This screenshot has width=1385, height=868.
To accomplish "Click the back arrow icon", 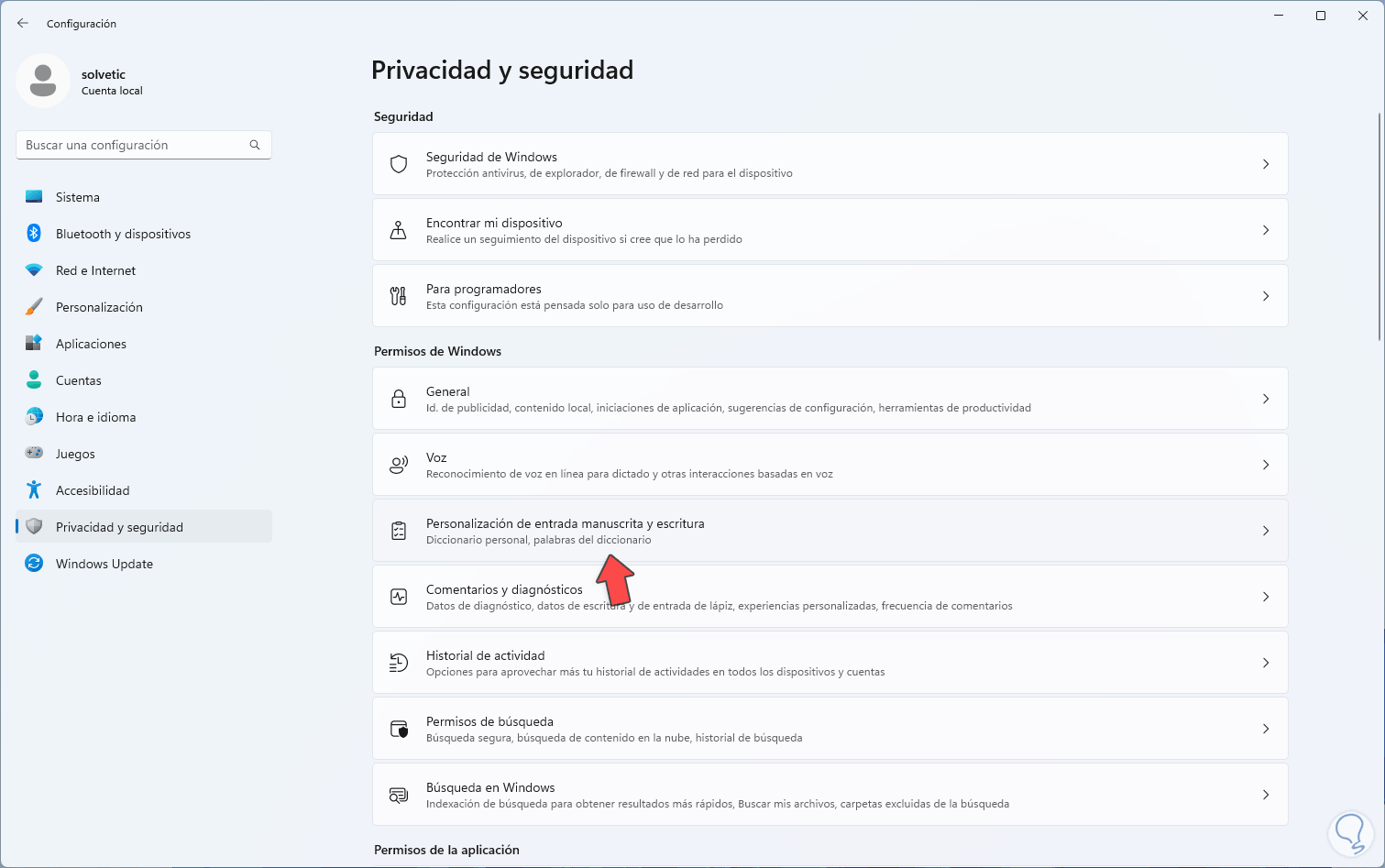I will tap(23, 23).
